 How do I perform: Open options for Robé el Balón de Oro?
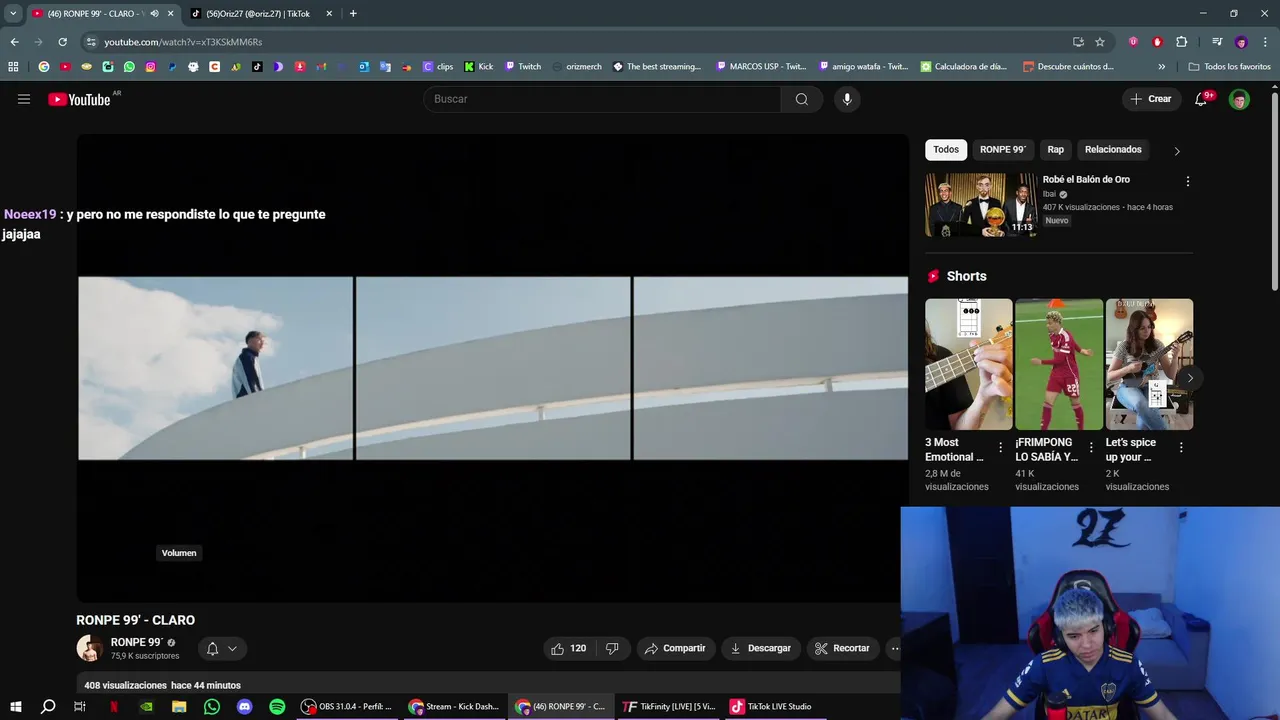pyautogui.click(x=1188, y=182)
